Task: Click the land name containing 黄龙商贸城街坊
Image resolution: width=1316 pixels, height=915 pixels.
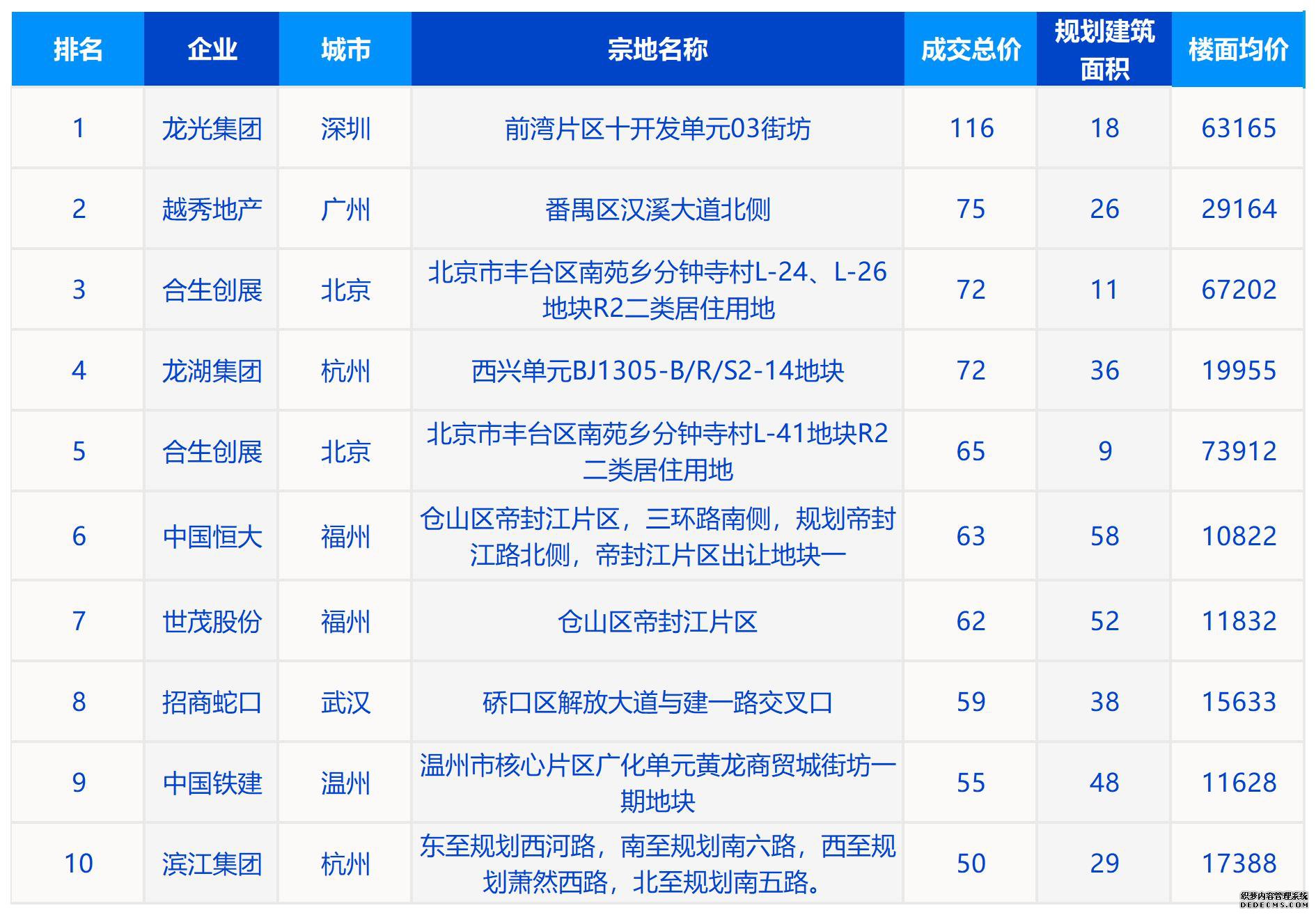Action: (x=657, y=783)
